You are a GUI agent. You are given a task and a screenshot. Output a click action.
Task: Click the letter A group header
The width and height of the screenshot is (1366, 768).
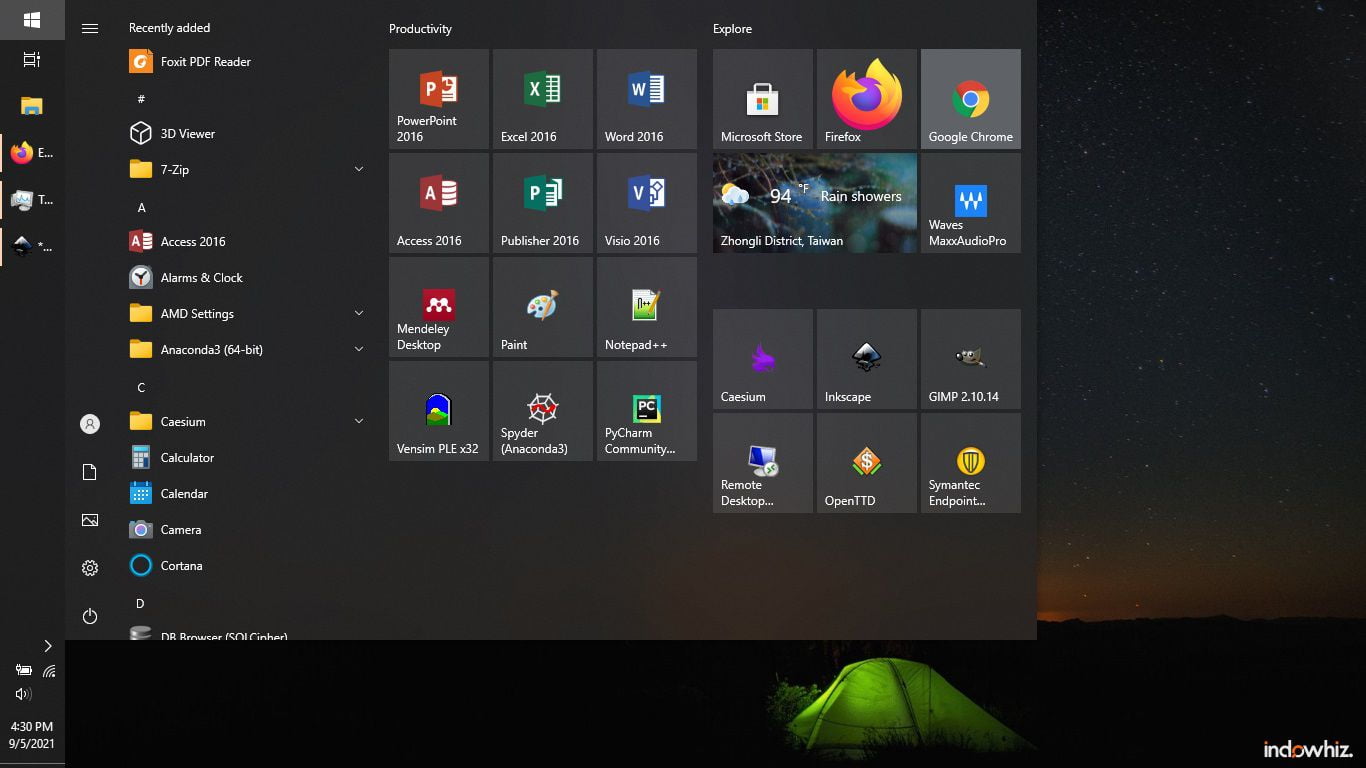[x=141, y=207]
